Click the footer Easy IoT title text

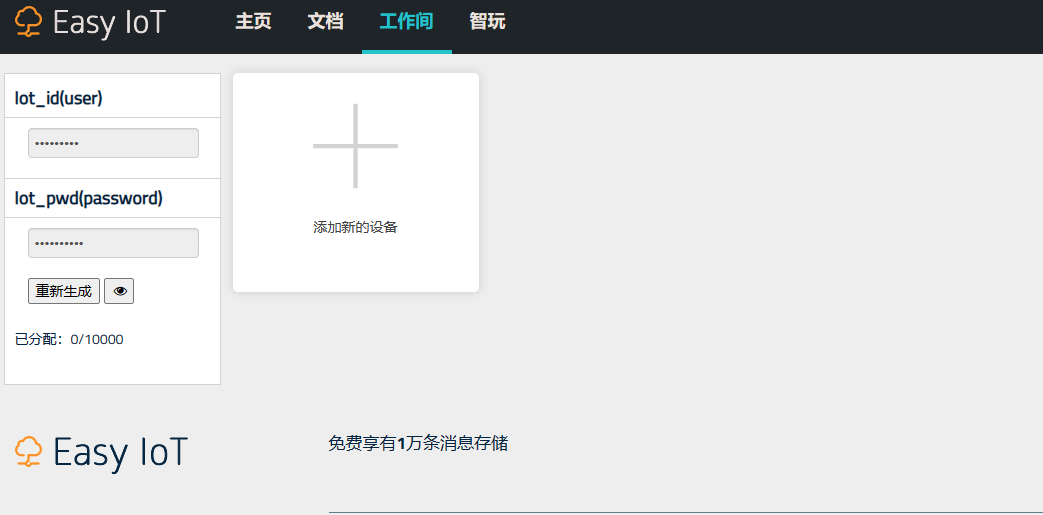point(120,452)
